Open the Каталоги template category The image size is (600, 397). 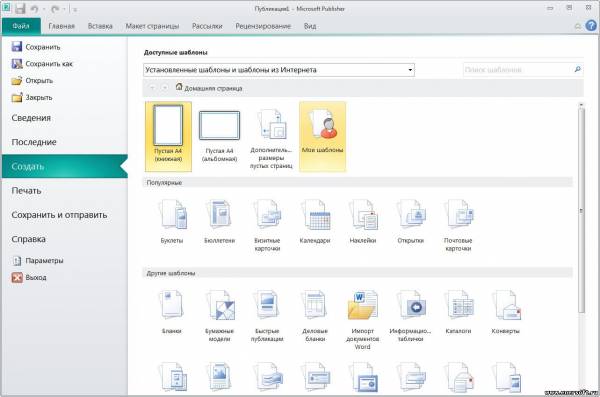tap(458, 312)
